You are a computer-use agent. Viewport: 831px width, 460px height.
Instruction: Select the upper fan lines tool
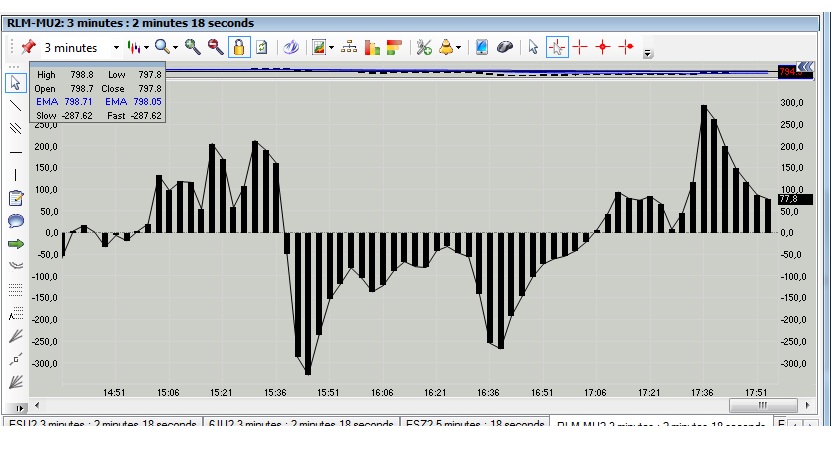pos(16,337)
